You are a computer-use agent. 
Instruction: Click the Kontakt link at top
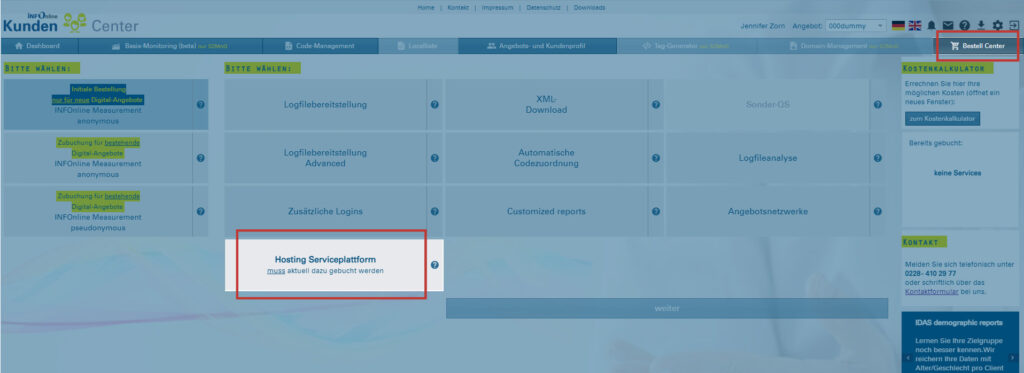[458, 8]
